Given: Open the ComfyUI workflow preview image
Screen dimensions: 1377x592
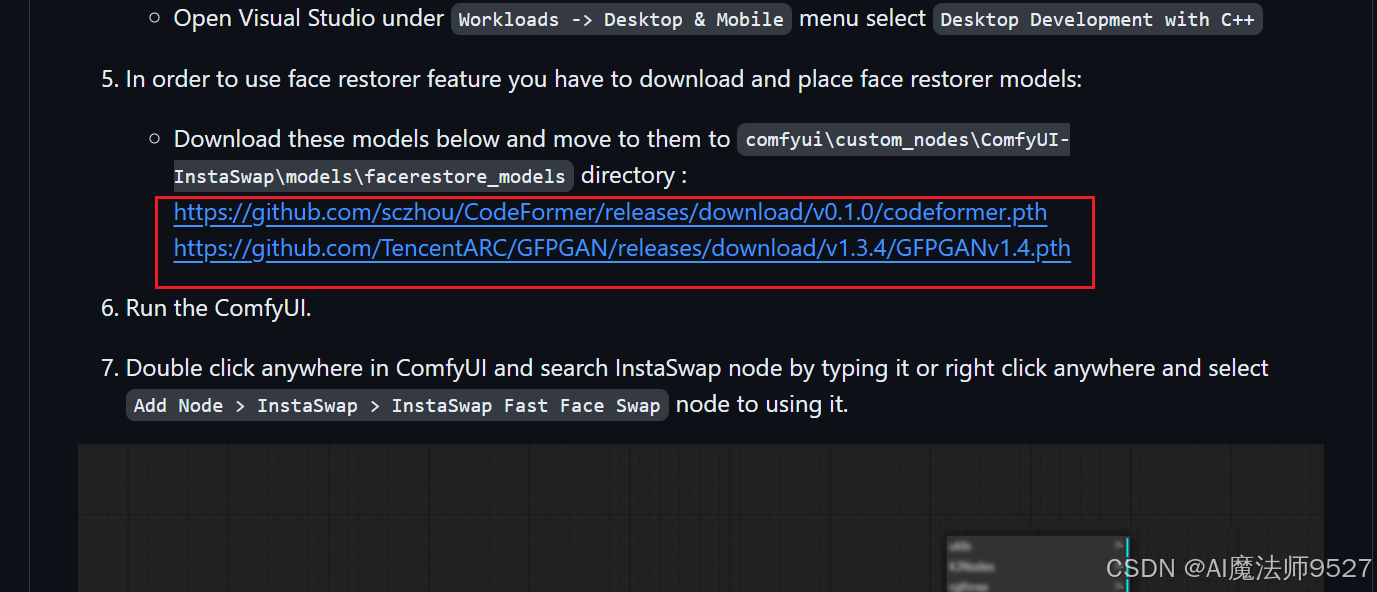Looking at the screenshot, I should point(701,518).
